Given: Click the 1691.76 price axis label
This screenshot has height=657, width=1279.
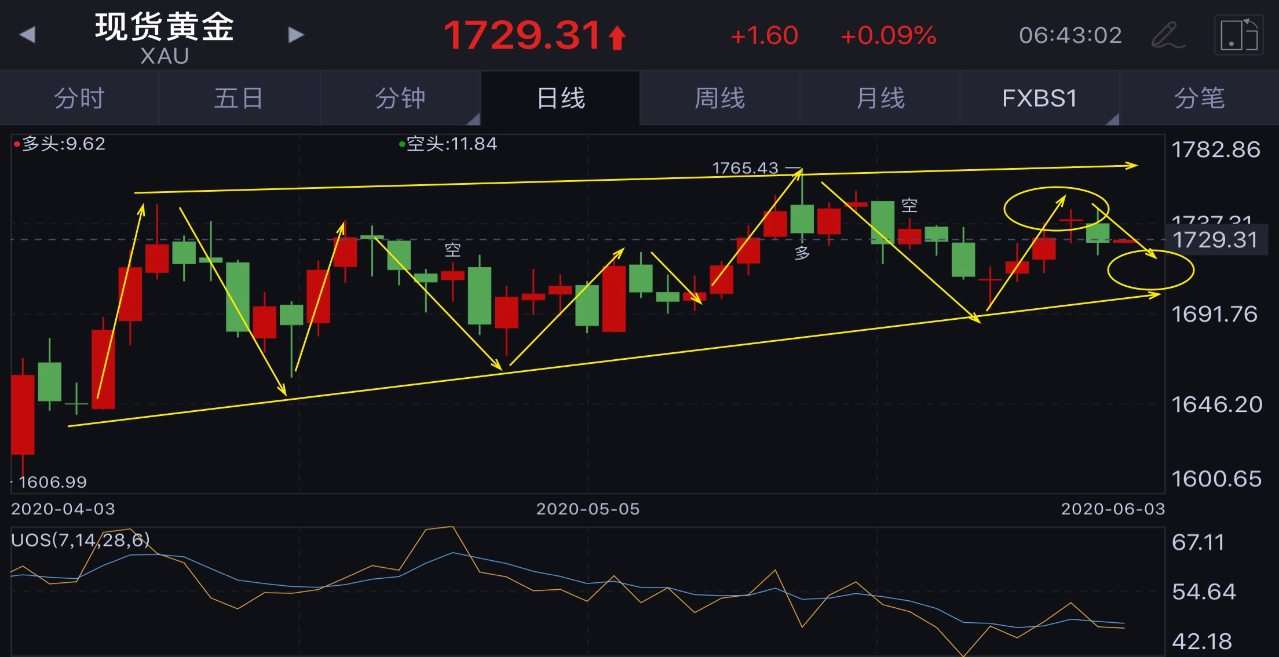Looking at the screenshot, I should [x=1213, y=314].
